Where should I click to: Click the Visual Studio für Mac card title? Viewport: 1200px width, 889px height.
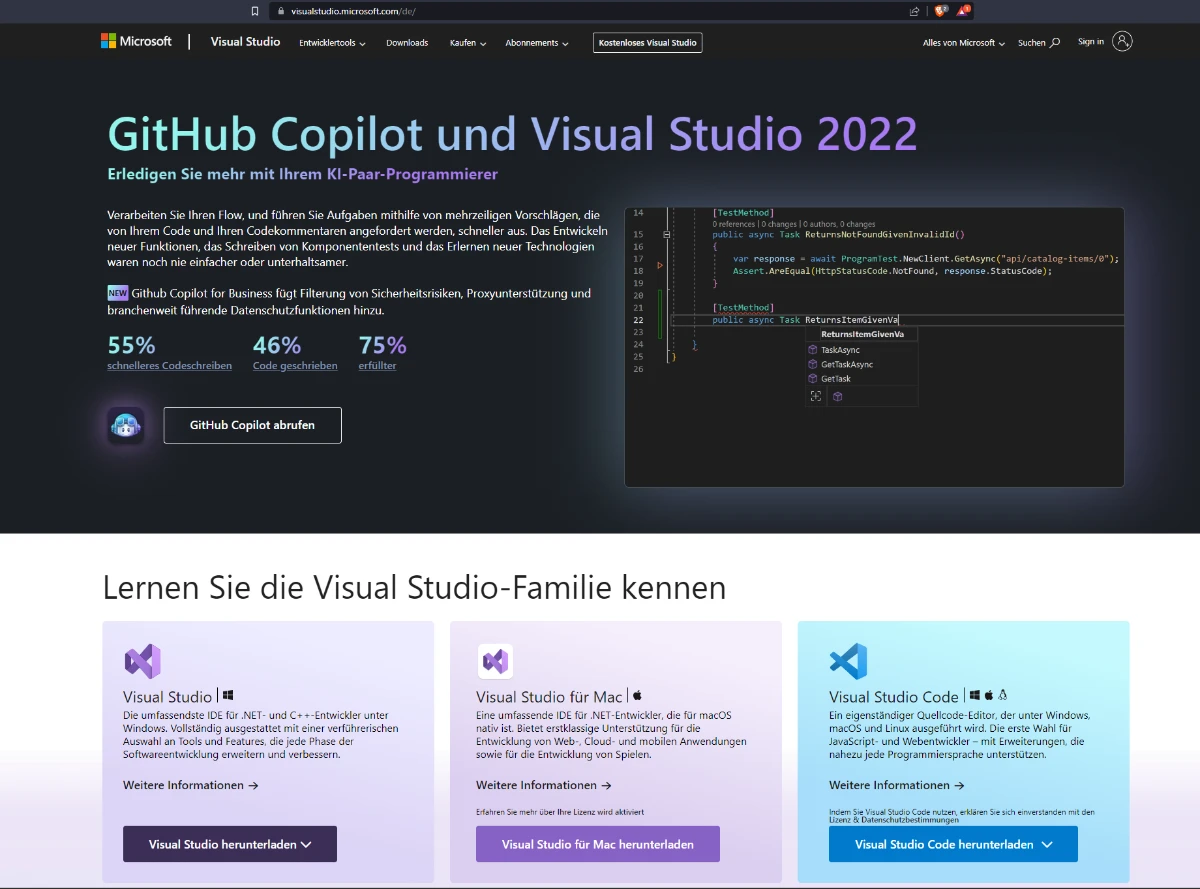point(550,697)
